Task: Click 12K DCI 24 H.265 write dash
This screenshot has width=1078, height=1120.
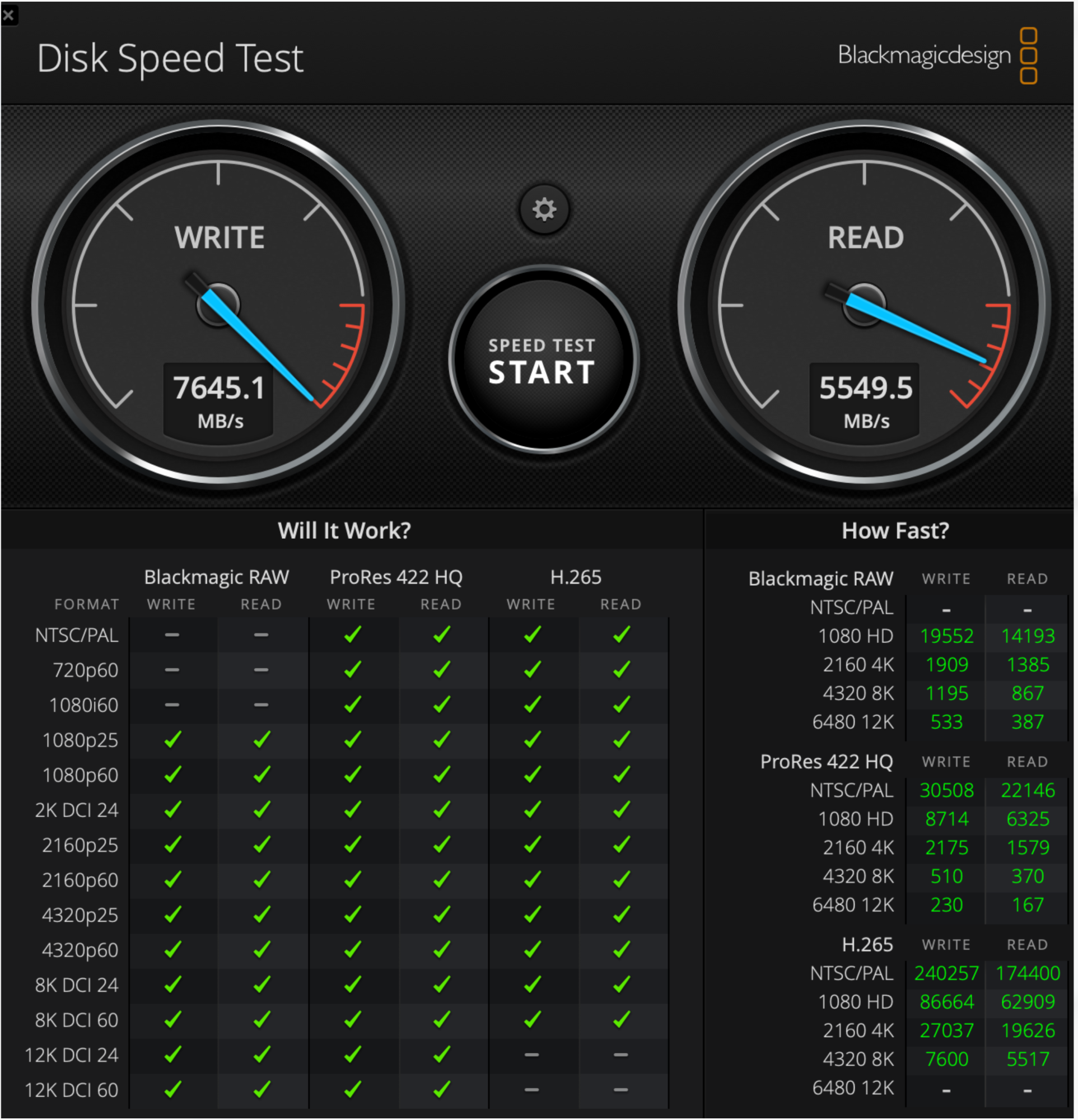Action: pyautogui.click(x=531, y=1054)
